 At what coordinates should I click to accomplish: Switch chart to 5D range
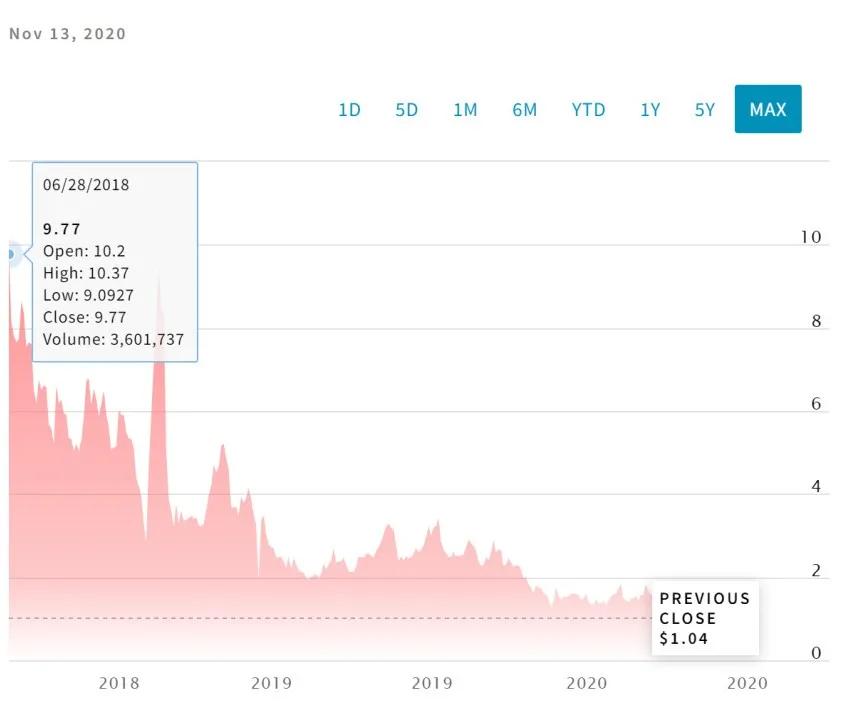click(x=406, y=109)
